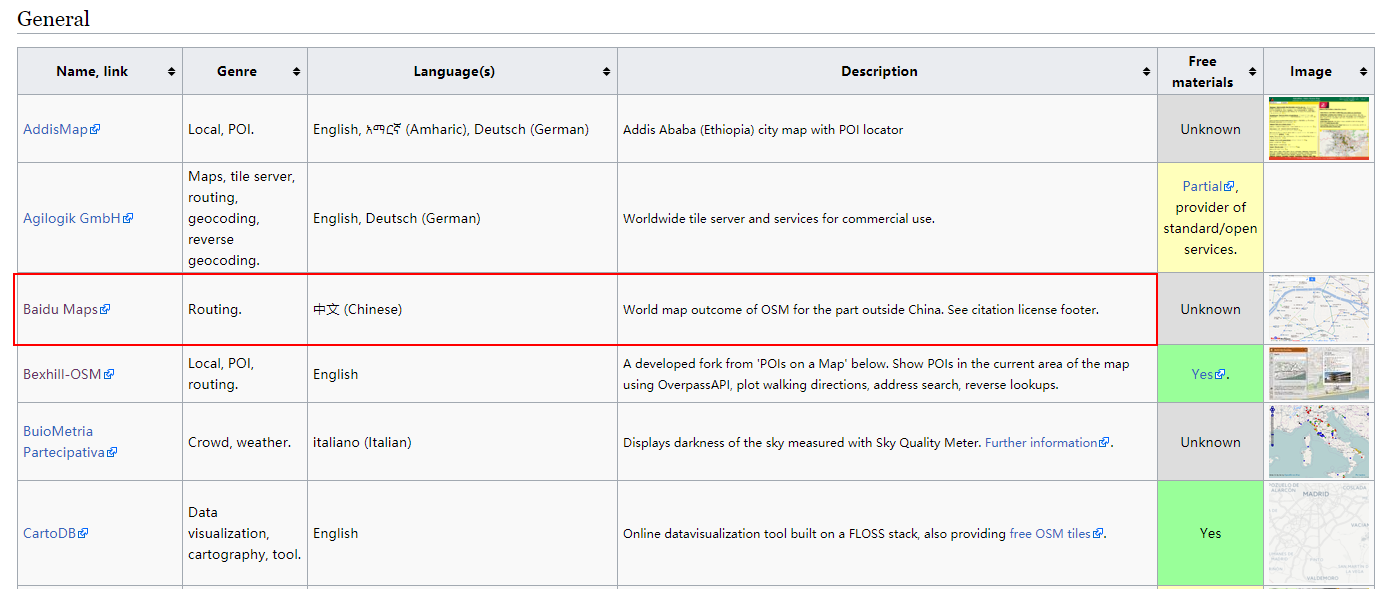Click Unknown cell in Baidu Maps row
Image resolution: width=1379 pixels, height=589 pixels.
[x=1210, y=309]
